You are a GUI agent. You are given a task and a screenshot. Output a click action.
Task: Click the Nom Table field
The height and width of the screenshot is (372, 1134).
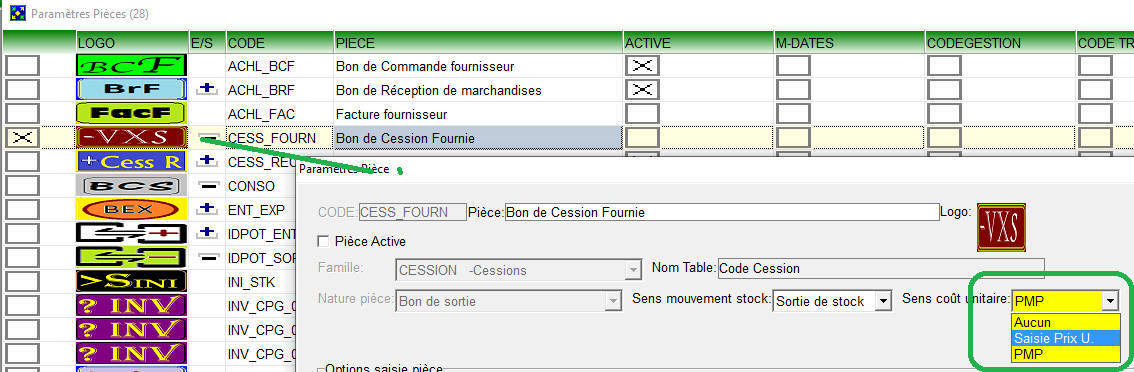pos(881,268)
